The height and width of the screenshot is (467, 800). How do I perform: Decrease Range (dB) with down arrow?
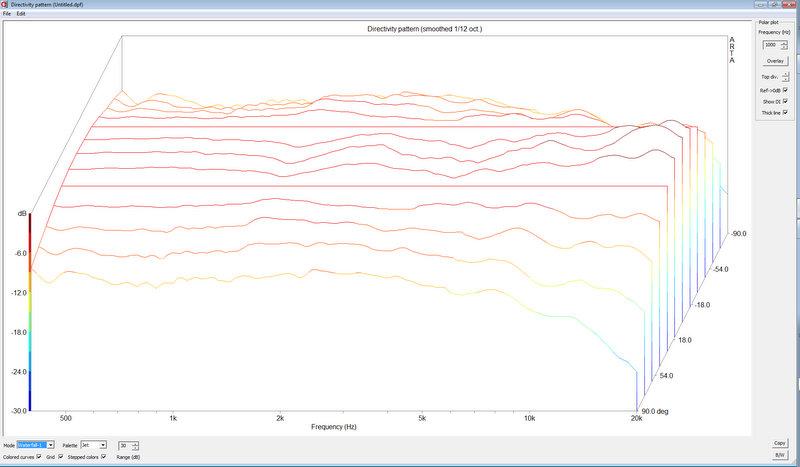click(x=135, y=447)
